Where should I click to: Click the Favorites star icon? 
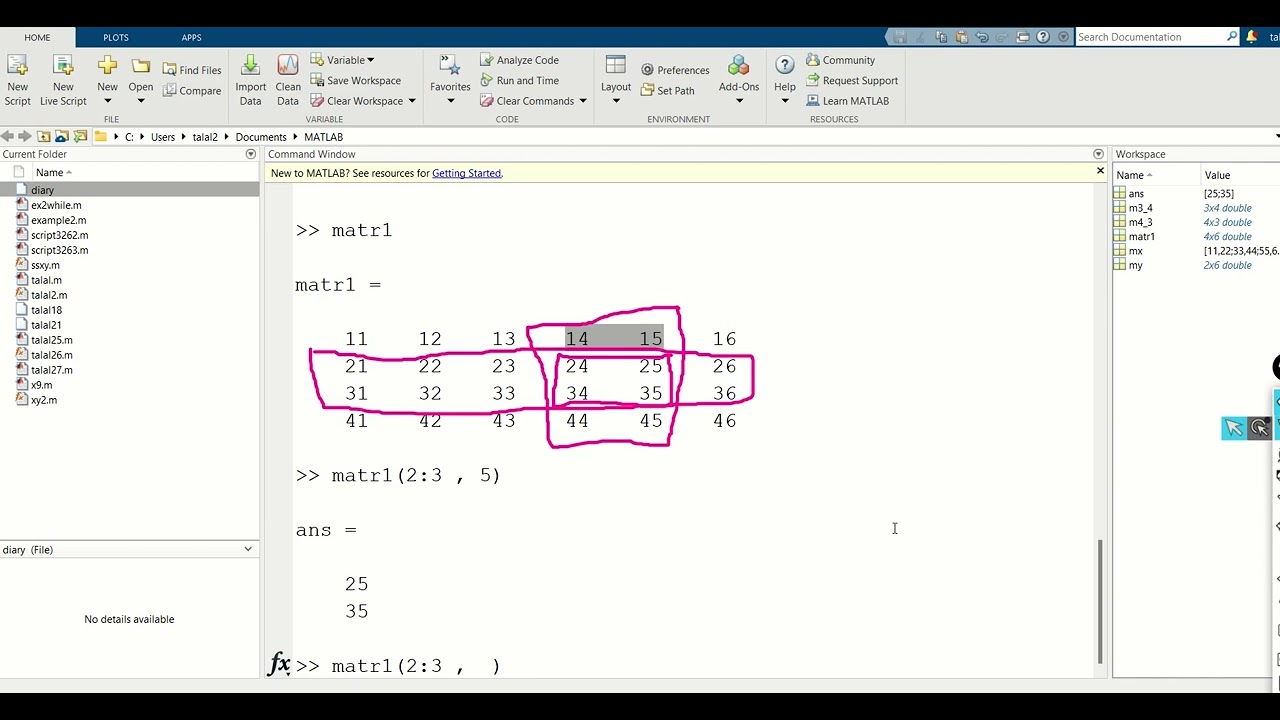(x=450, y=66)
